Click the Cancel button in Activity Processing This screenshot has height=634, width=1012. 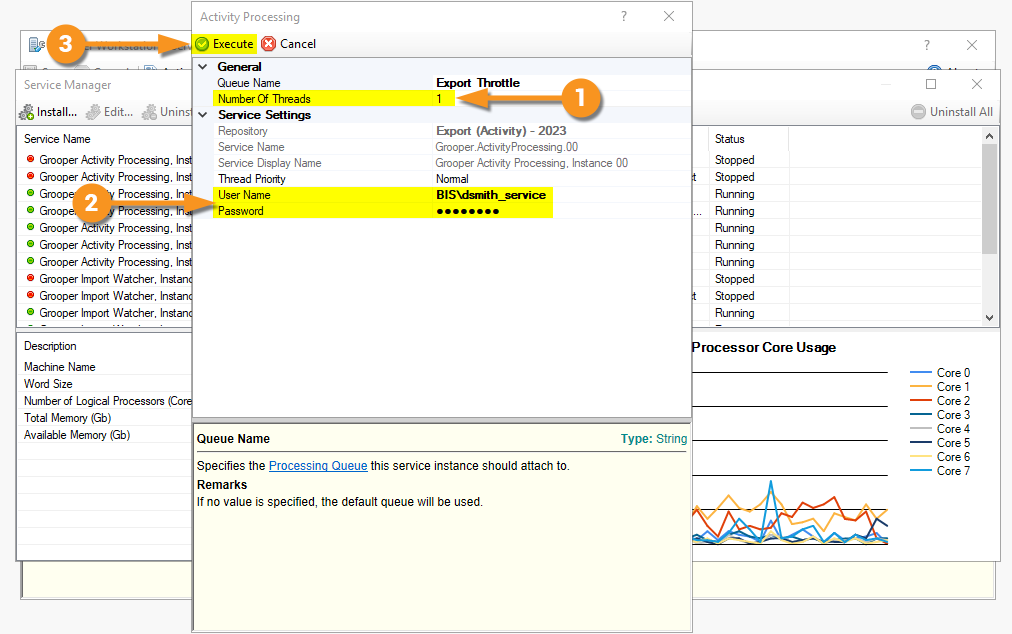[x=288, y=44]
